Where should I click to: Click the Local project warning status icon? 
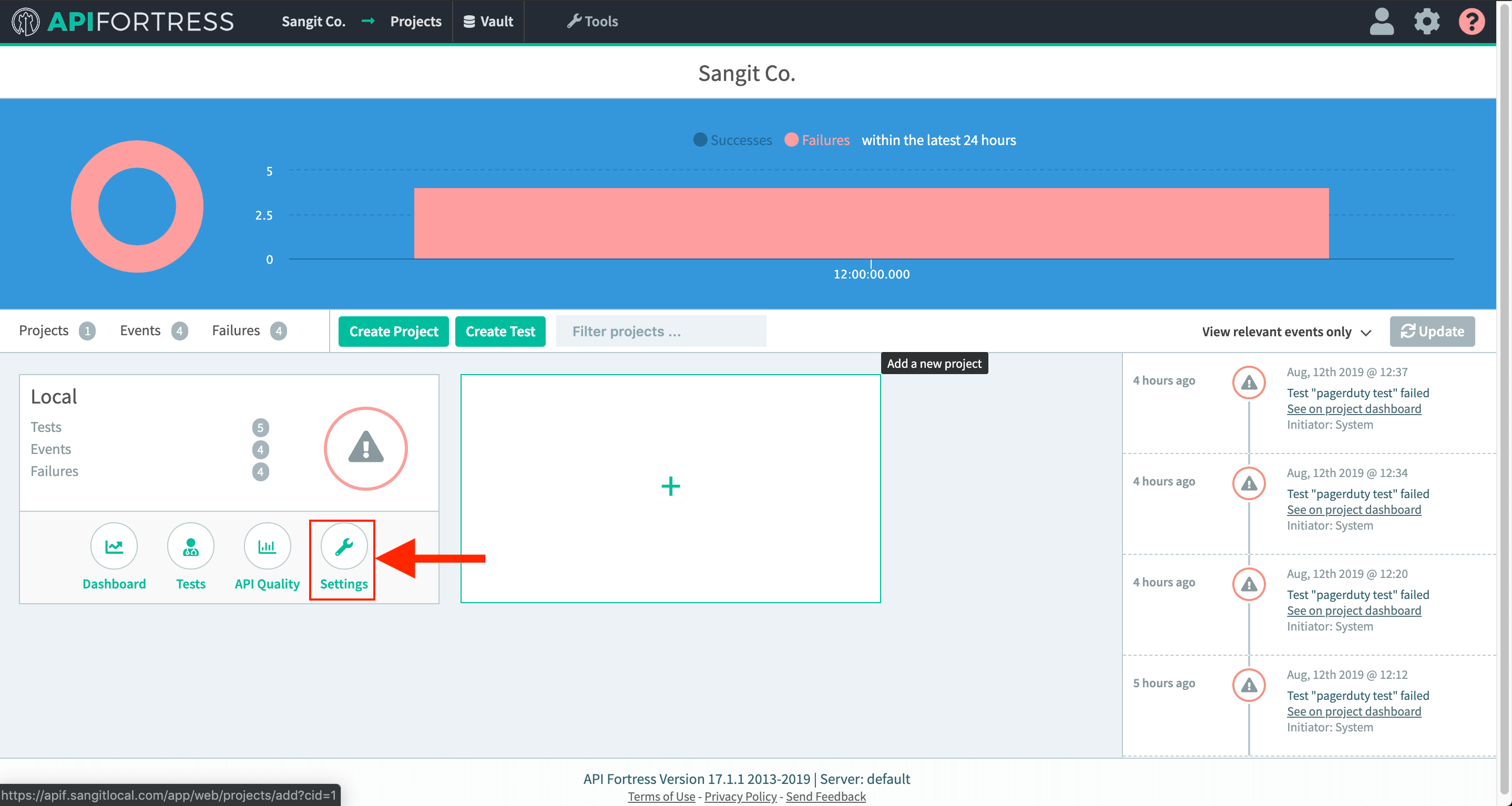366,448
